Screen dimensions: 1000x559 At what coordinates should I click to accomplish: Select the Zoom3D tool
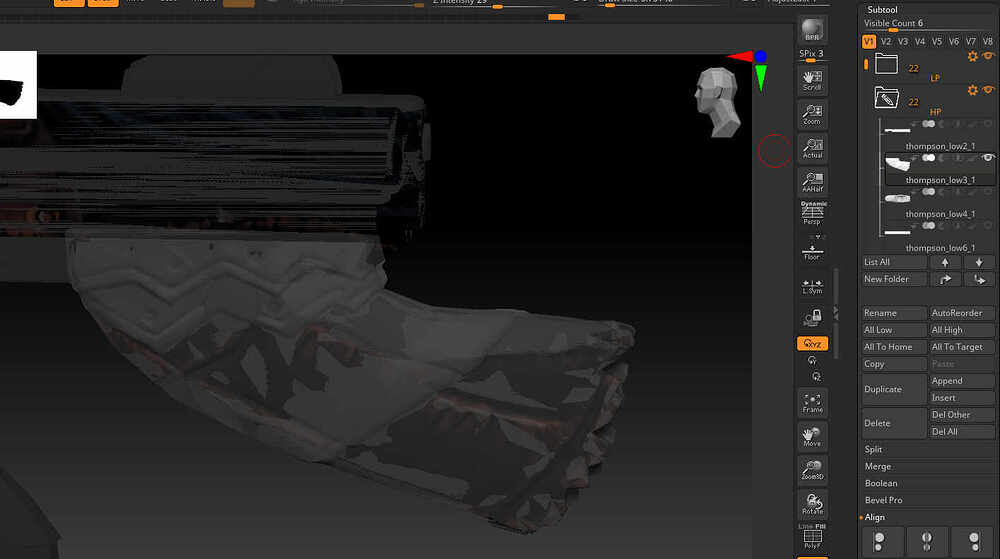pos(812,470)
